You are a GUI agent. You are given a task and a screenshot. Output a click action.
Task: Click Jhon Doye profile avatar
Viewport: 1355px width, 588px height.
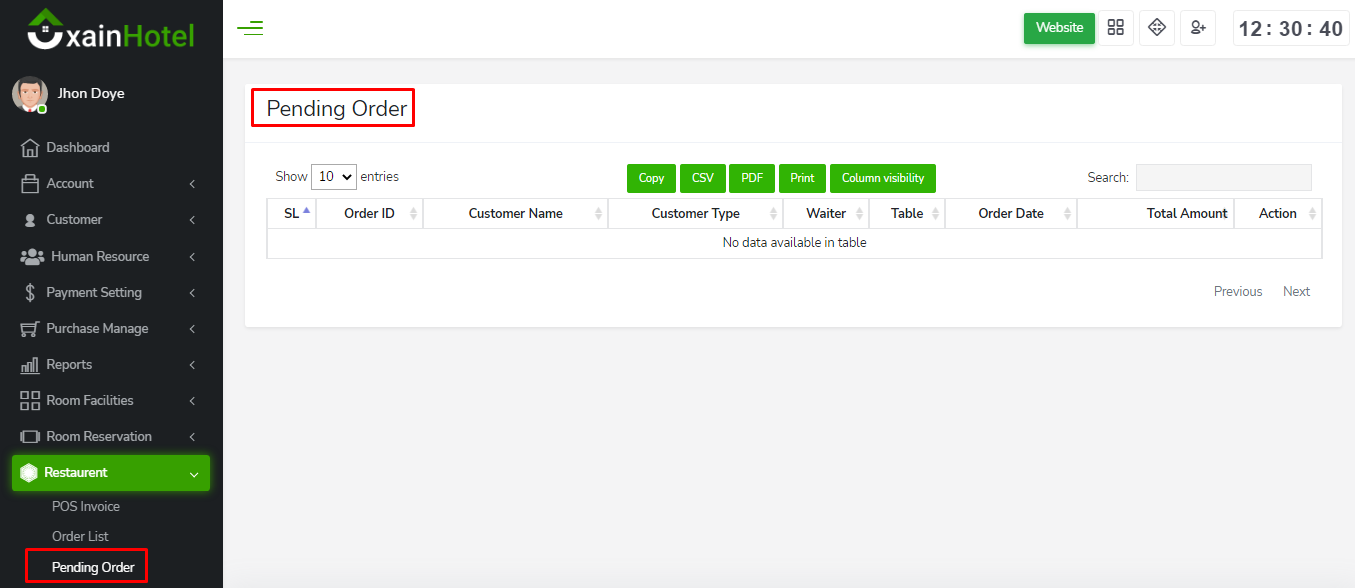click(30, 94)
